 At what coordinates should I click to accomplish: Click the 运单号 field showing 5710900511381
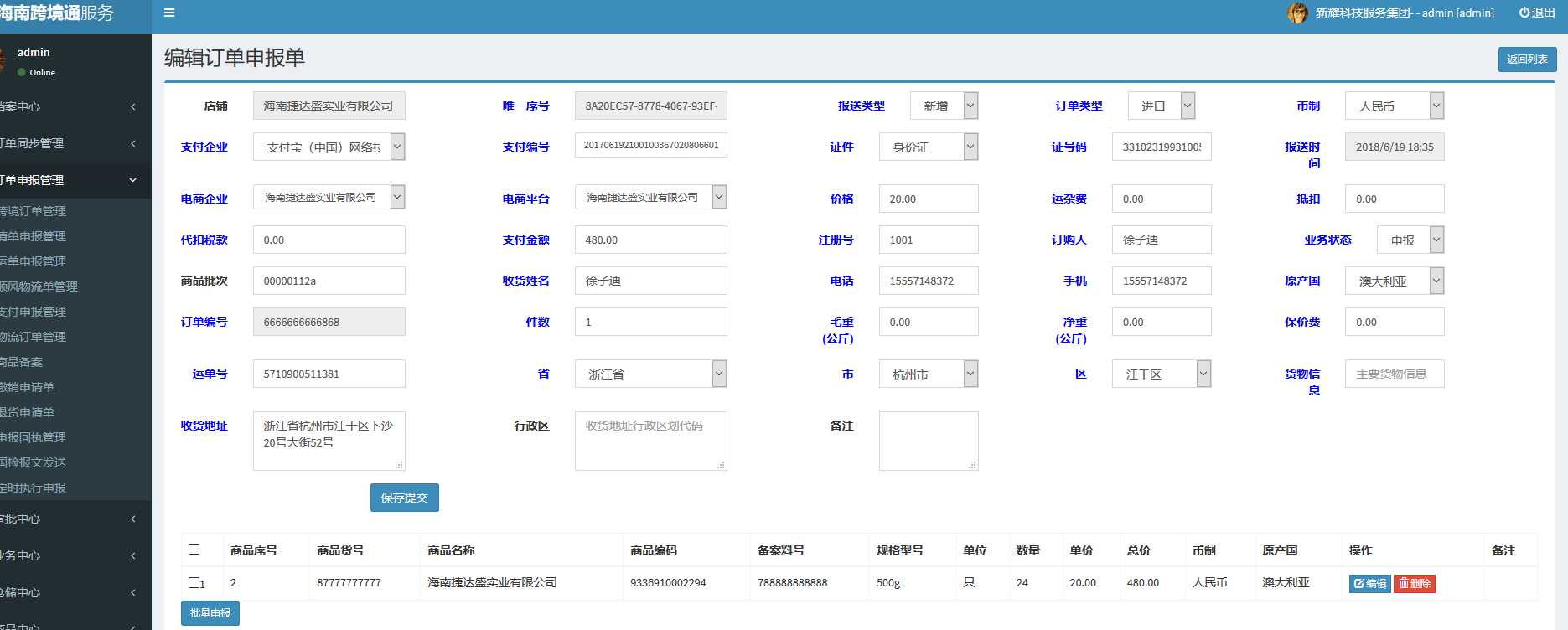tap(329, 374)
